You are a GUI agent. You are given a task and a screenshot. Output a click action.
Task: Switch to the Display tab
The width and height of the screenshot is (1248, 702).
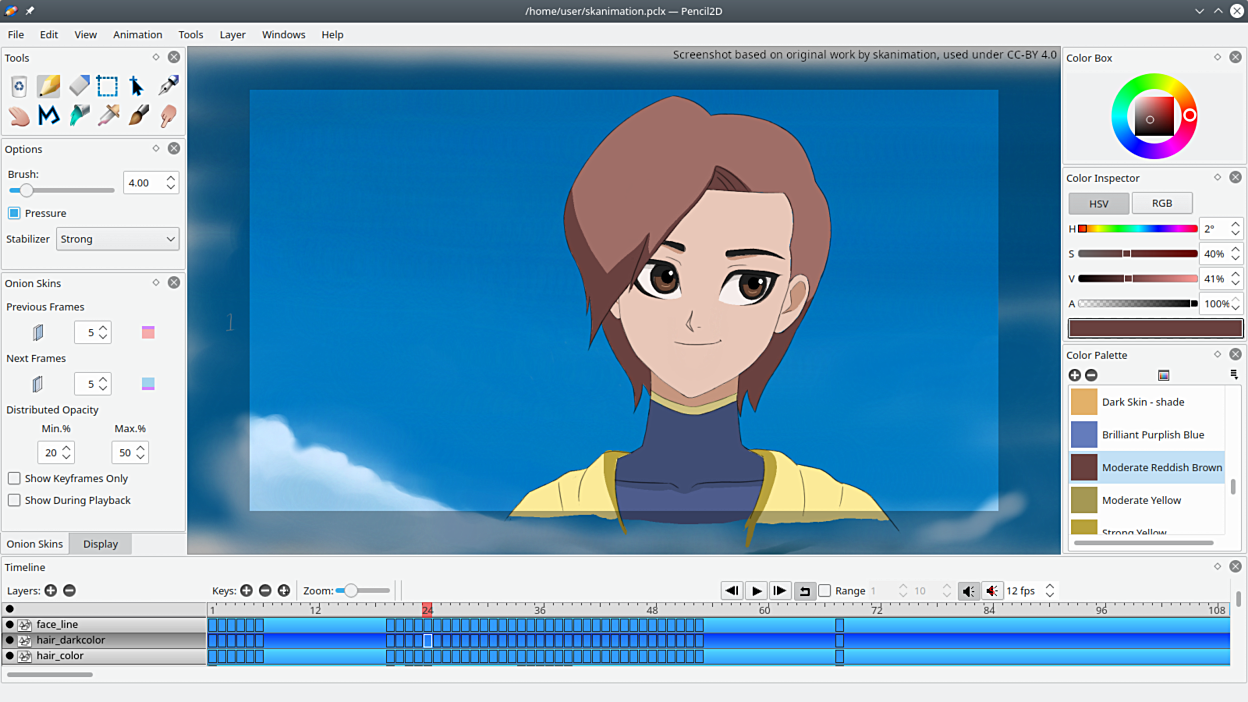pyautogui.click(x=100, y=544)
